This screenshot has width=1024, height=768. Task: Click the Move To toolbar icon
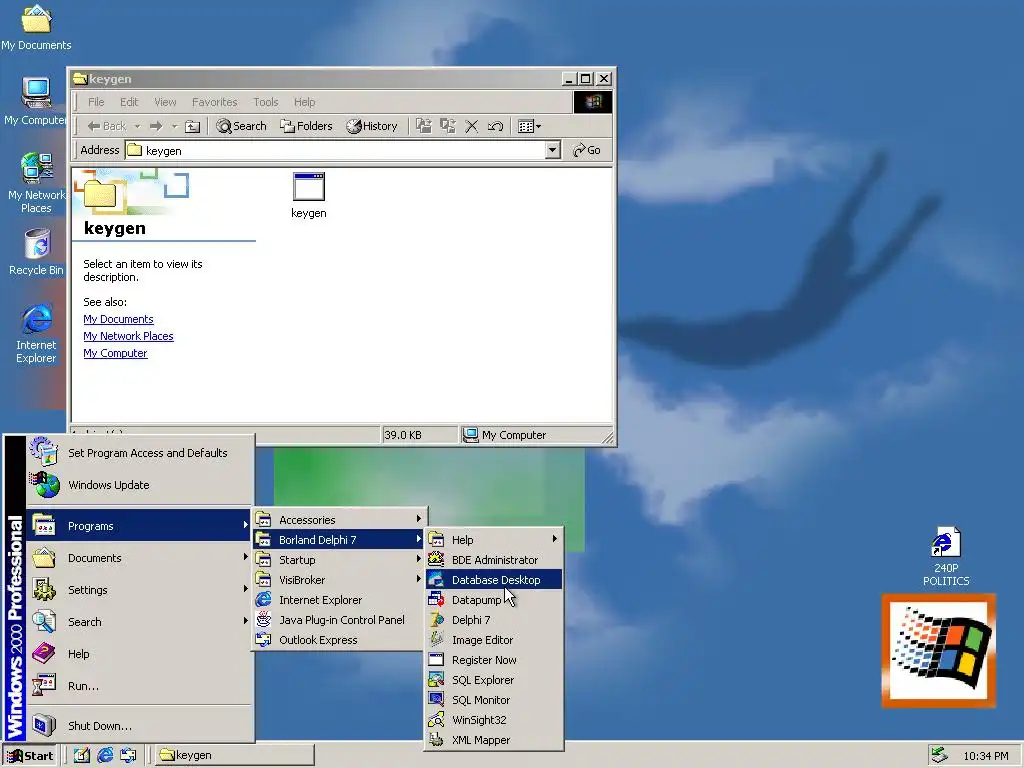click(x=424, y=126)
